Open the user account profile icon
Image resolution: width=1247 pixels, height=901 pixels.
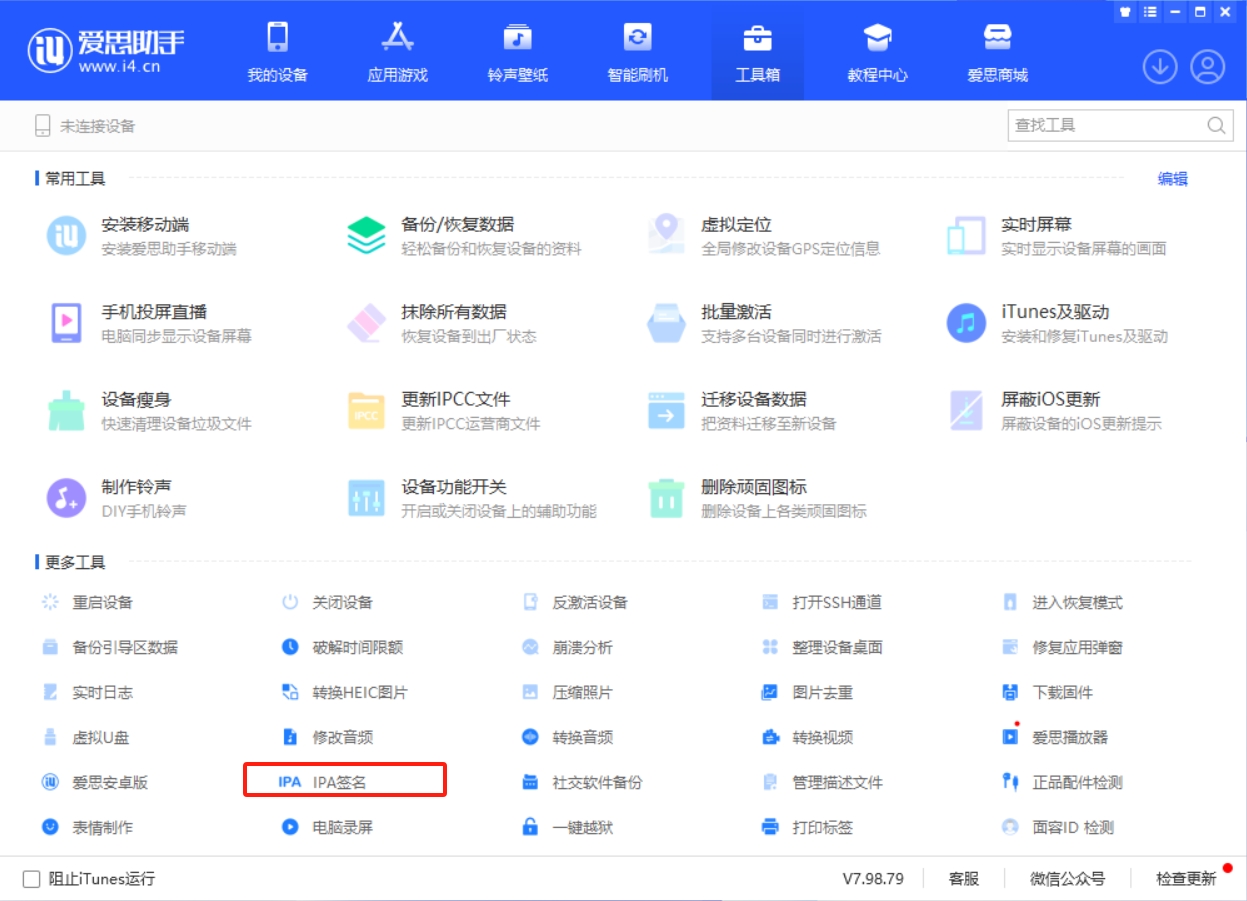pos(1208,67)
